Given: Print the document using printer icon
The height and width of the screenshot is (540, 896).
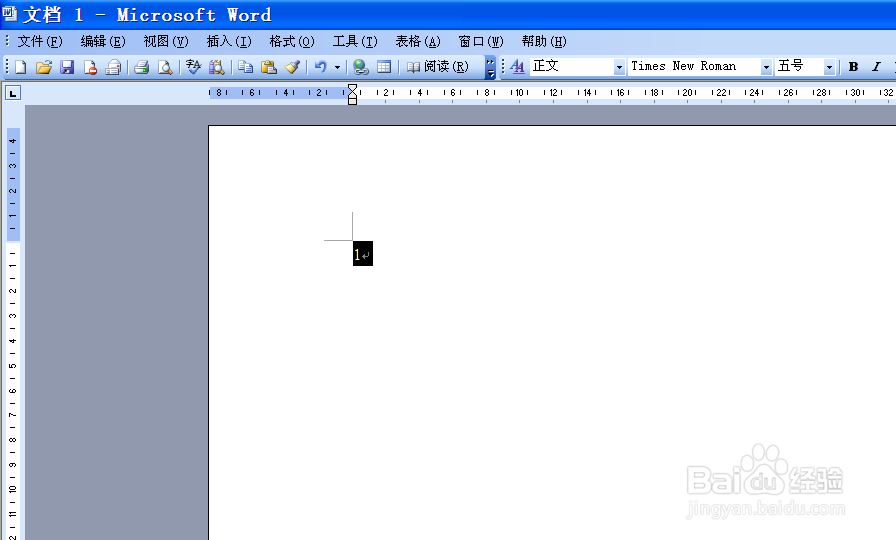Looking at the screenshot, I should (142, 67).
